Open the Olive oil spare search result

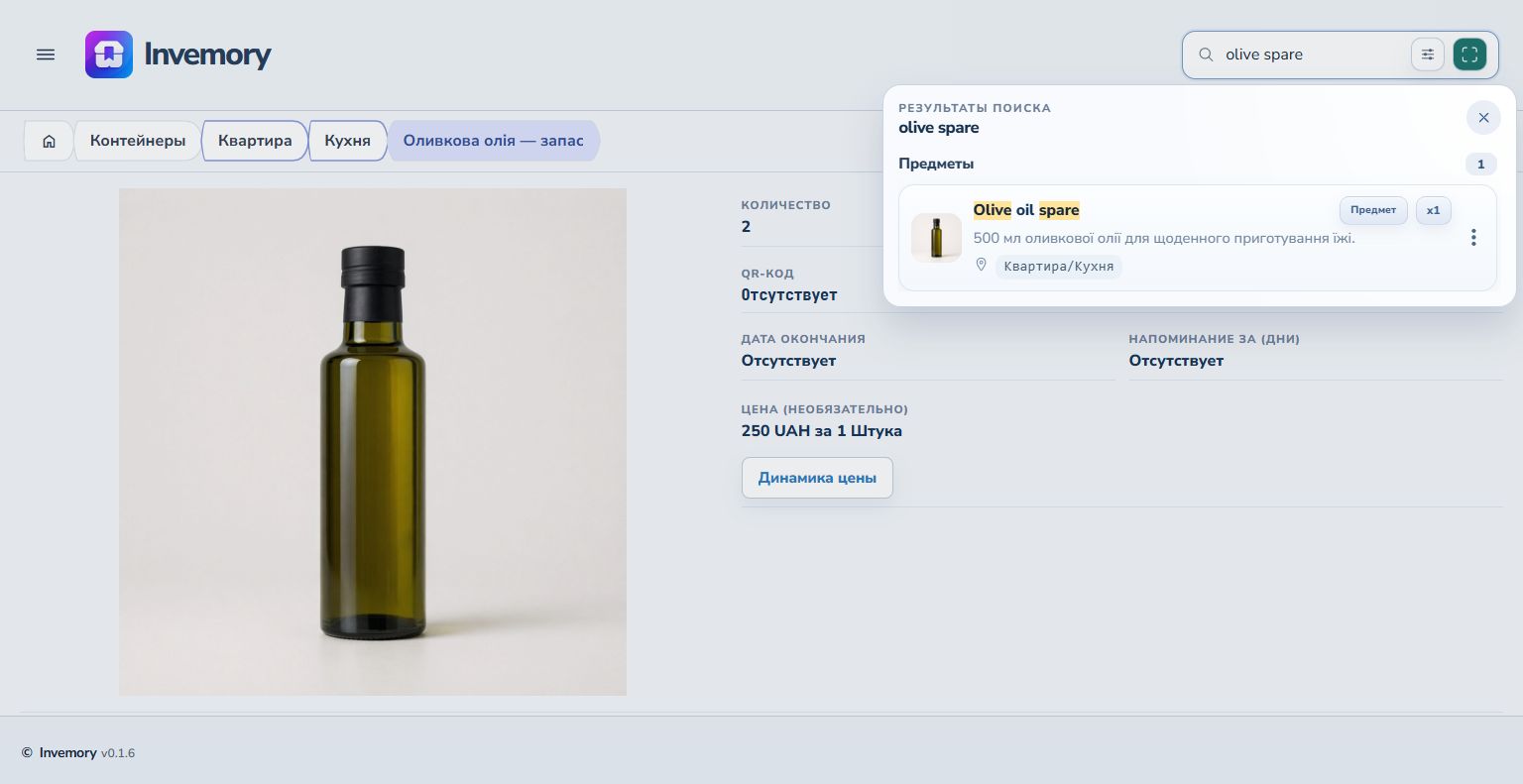tap(1197, 238)
